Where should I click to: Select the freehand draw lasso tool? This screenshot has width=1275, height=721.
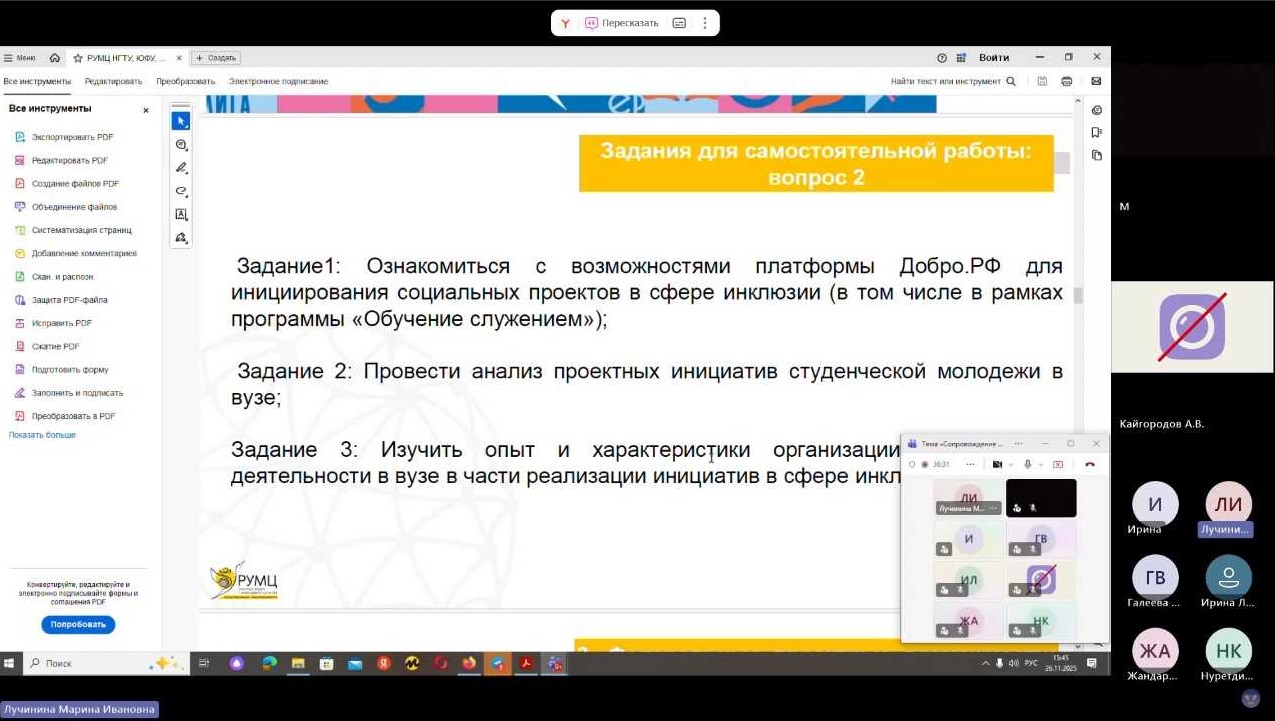click(181, 191)
